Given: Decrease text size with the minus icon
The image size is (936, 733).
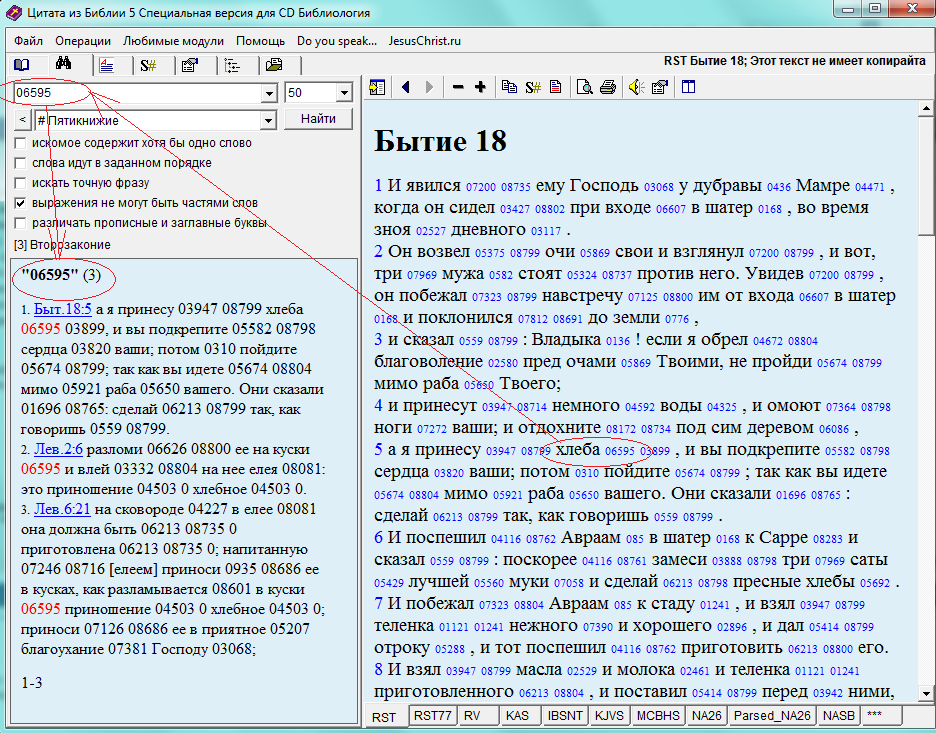Looking at the screenshot, I should click(458, 87).
